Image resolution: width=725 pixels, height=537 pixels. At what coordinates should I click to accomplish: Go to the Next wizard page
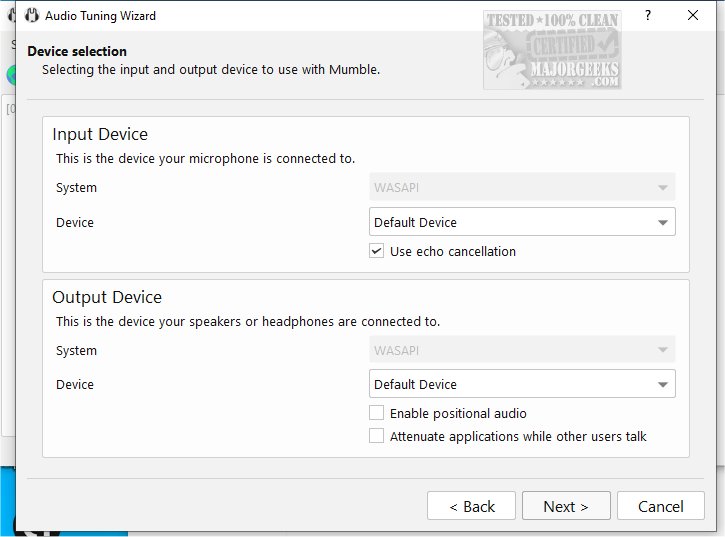point(565,506)
